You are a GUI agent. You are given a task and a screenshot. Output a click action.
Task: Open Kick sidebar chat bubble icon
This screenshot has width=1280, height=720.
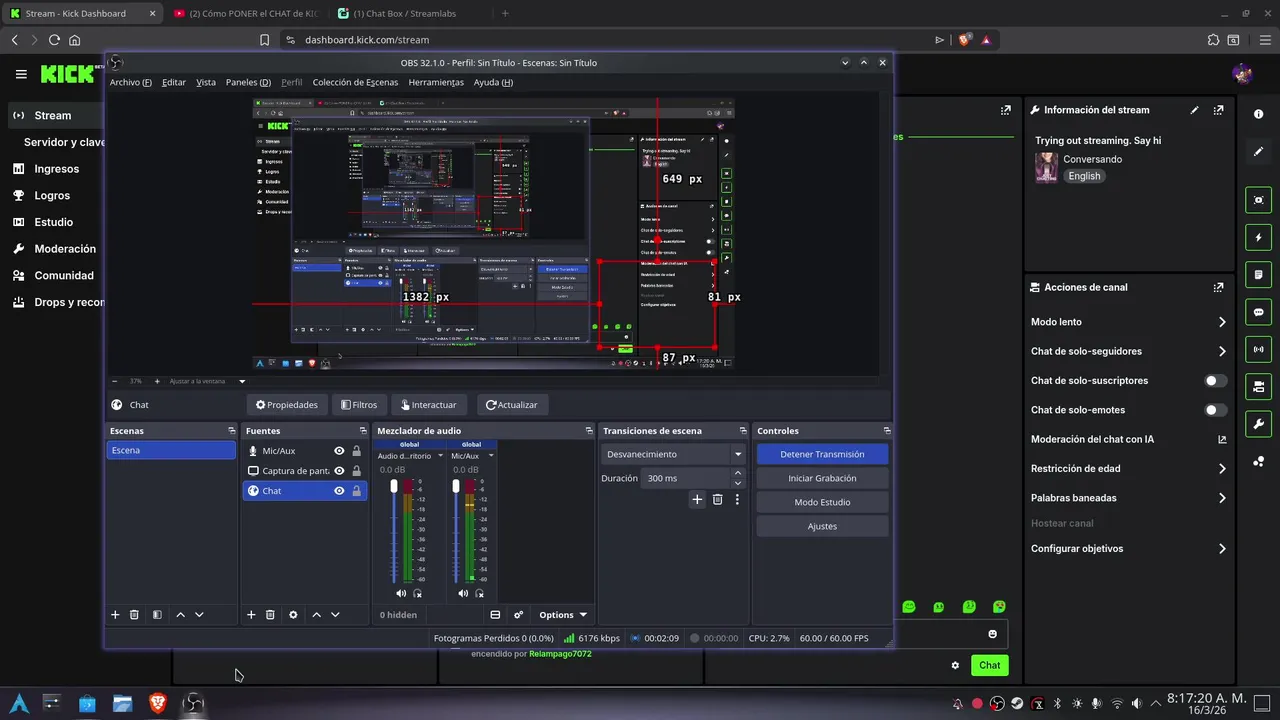pos(1259,312)
